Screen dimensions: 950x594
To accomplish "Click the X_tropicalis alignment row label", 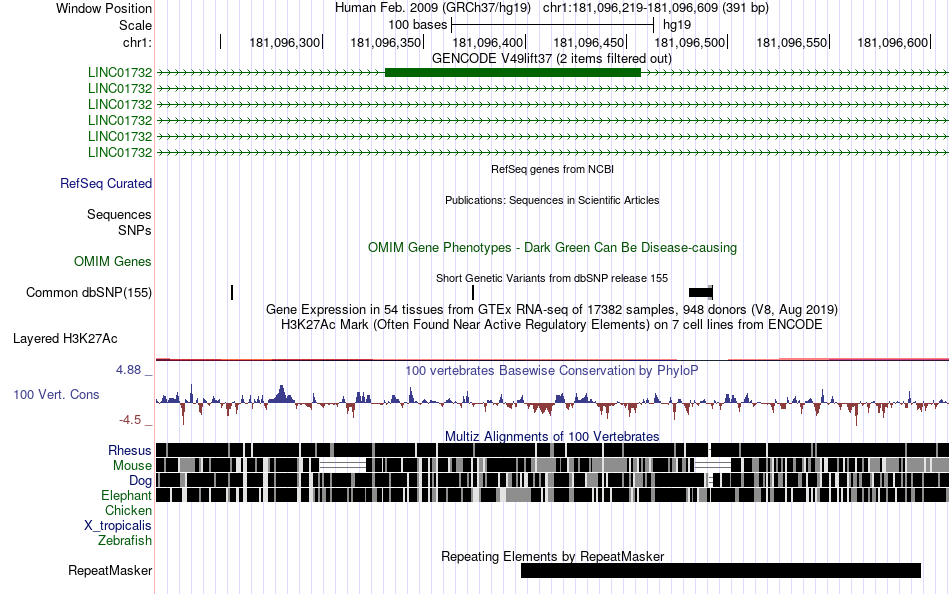I will pyautogui.click(x=118, y=526).
